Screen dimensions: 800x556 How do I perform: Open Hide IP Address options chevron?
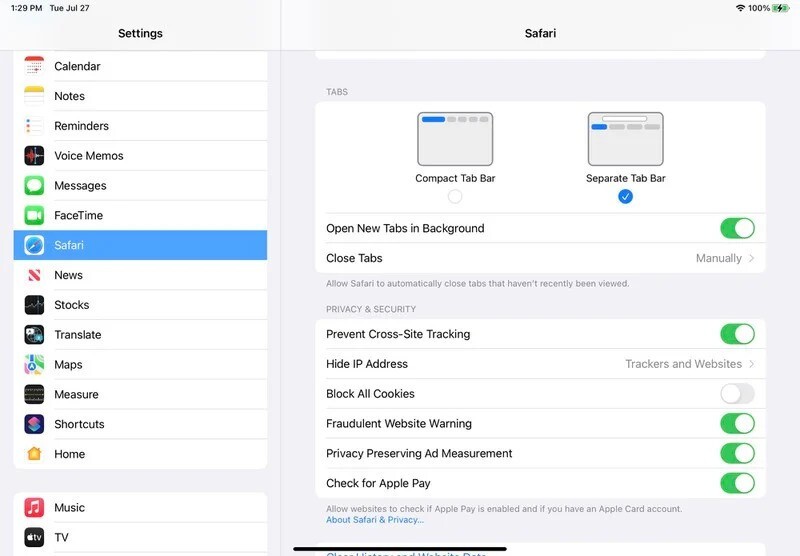click(751, 364)
